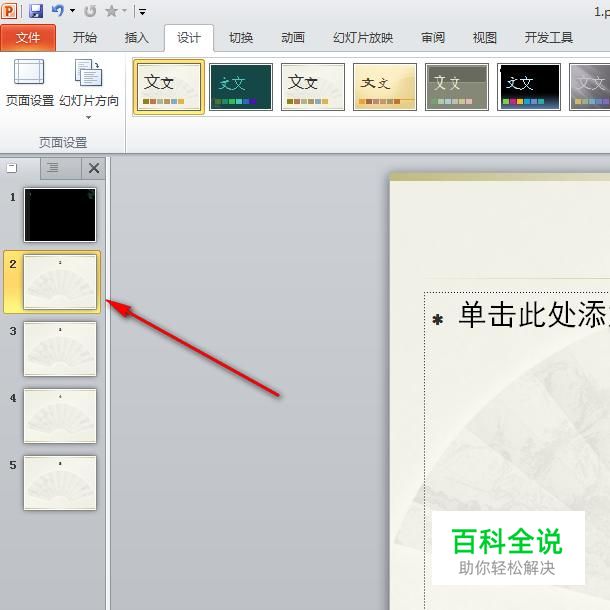610x610 pixels.
Task: Open the 文件 (File) menu
Action: pos(28,38)
